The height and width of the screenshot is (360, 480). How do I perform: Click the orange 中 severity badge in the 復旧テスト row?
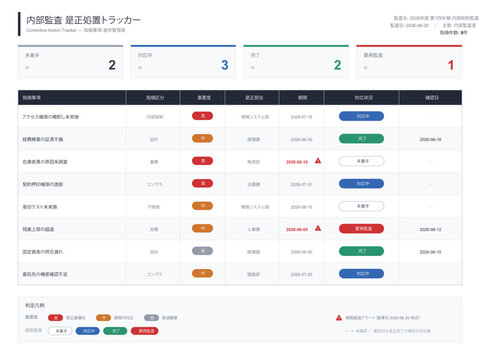202,206
